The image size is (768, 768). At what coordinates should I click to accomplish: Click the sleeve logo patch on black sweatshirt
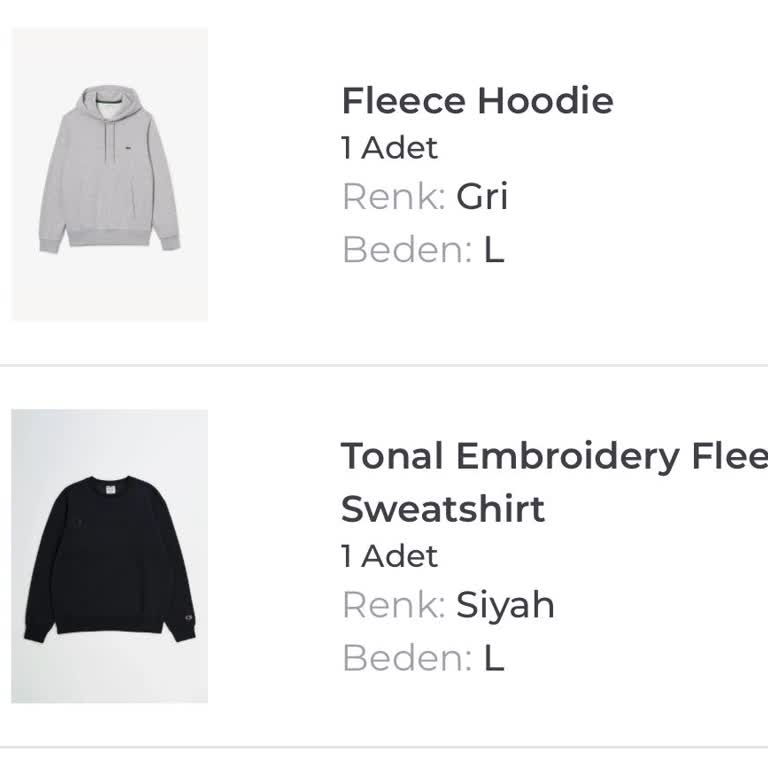(189, 618)
